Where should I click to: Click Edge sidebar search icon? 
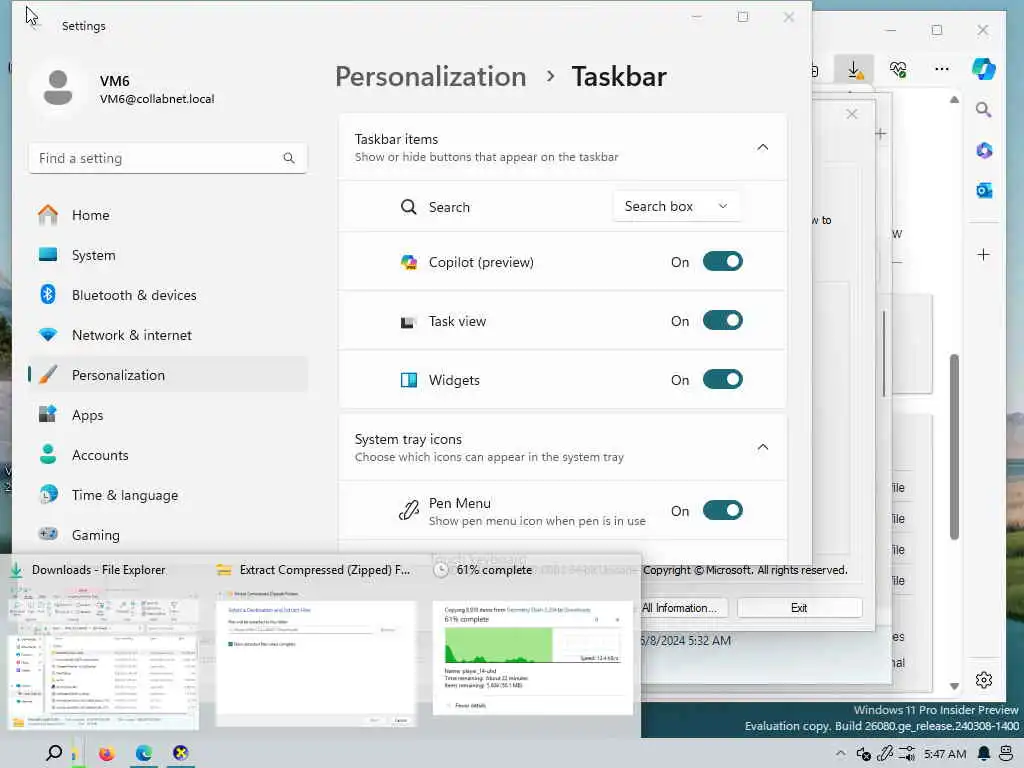984,110
